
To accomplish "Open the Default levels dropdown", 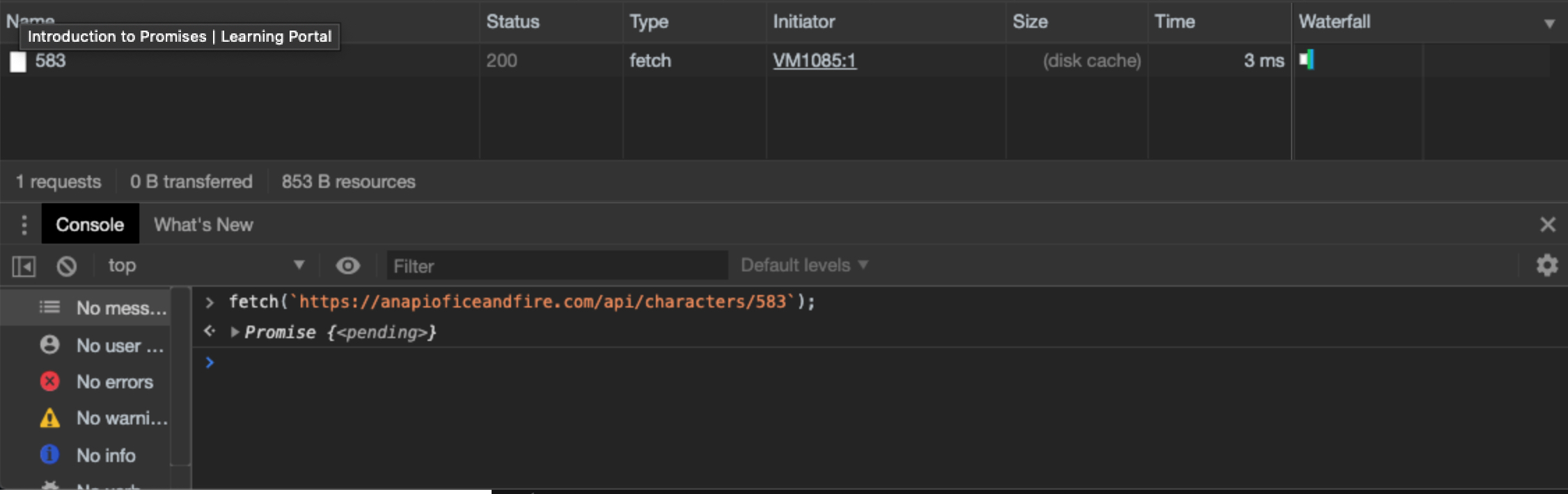I will click(x=803, y=266).
